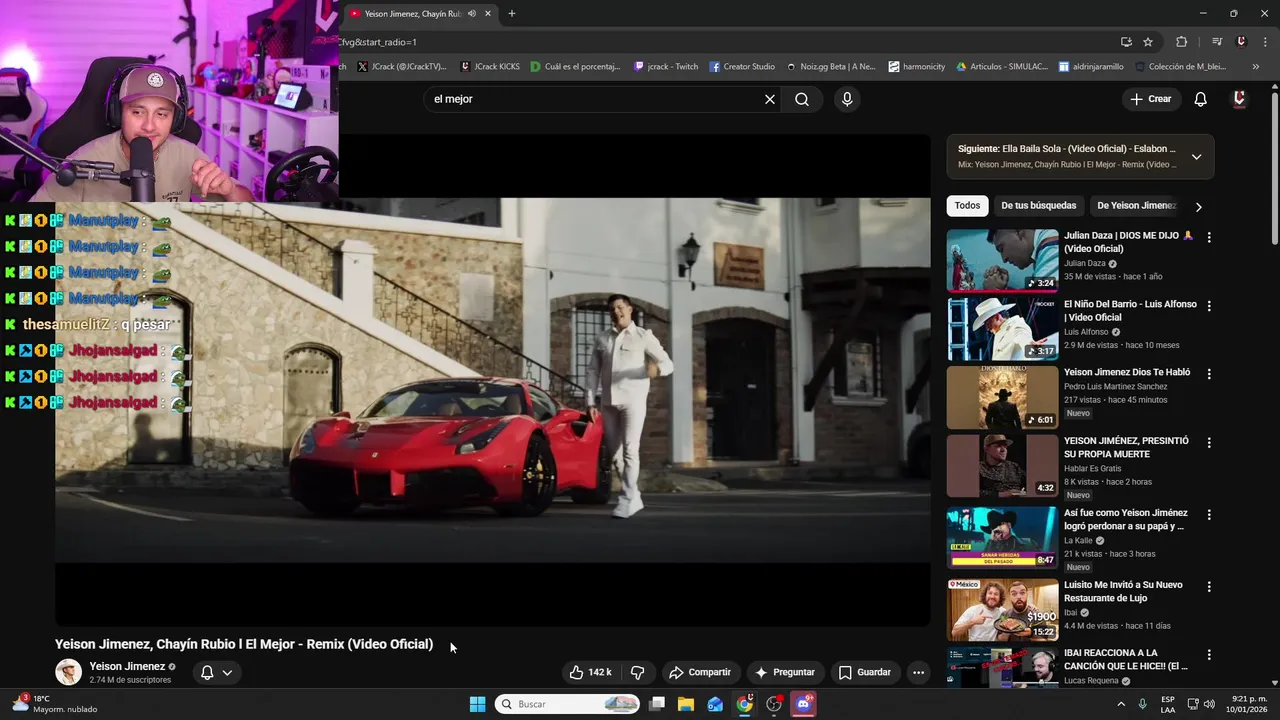Select De Yeison Jimenez filter chip
This screenshot has width=1280, height=720.
coord(1136,206)
